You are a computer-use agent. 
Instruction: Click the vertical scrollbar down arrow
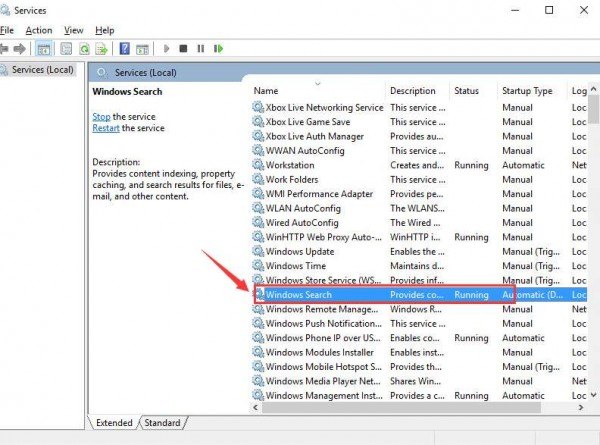[x=593, y=395]
